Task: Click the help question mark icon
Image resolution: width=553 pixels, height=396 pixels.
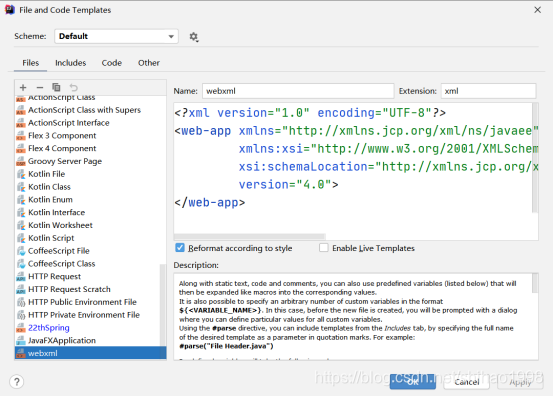Action: (17, 382)
